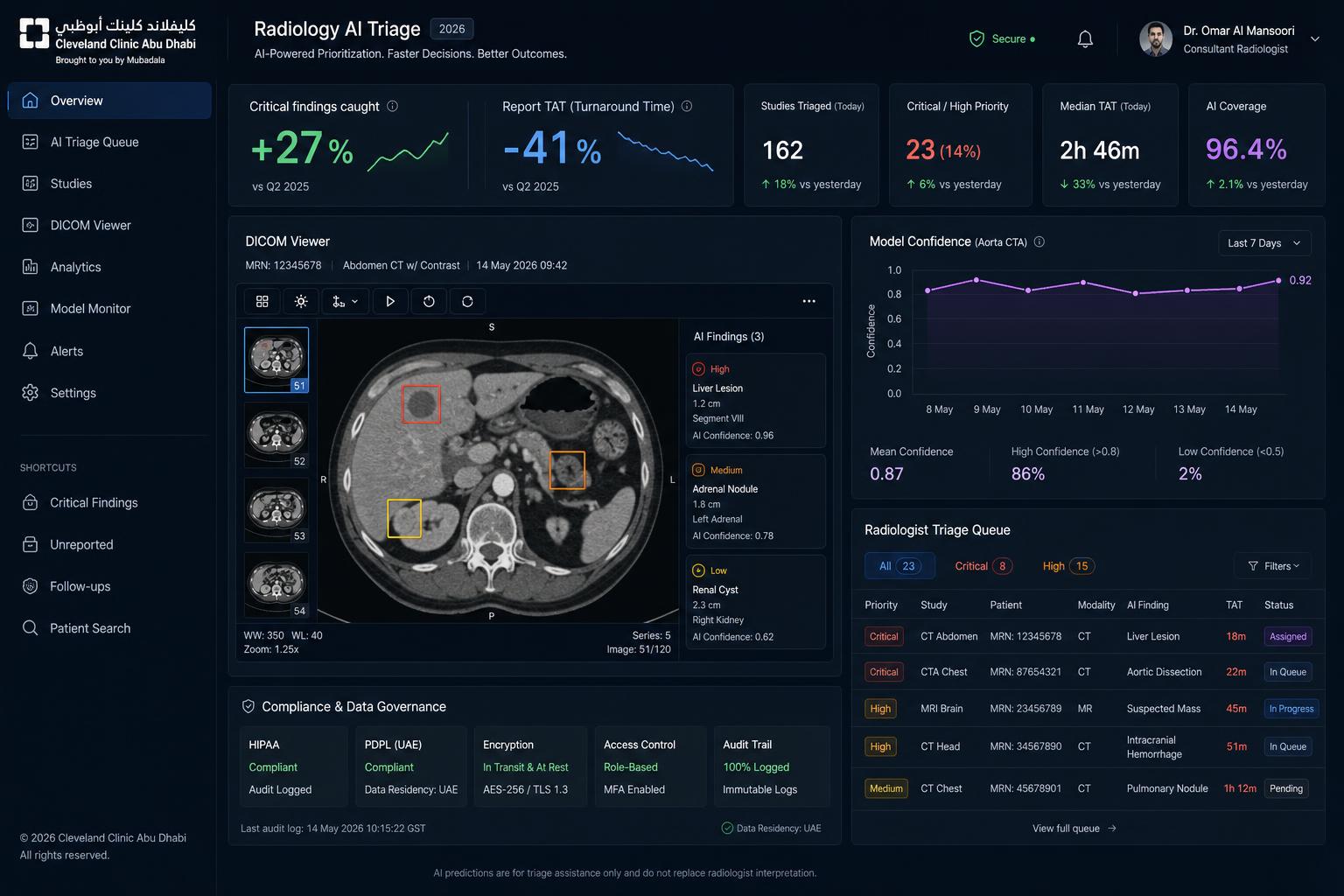Click In Queue status for CT Head
The height and width of the screenshot is (896, 1344).
coord(1288,746)
